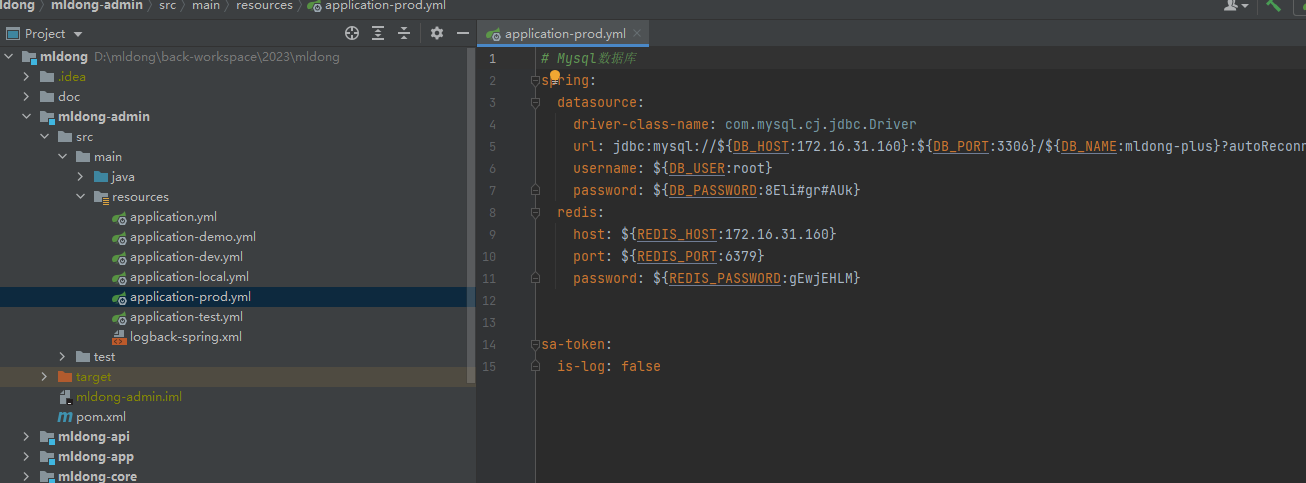Expand the mldong-app module arrow
The height and width of the screenshot is (483, 1306).
(27, 457)
